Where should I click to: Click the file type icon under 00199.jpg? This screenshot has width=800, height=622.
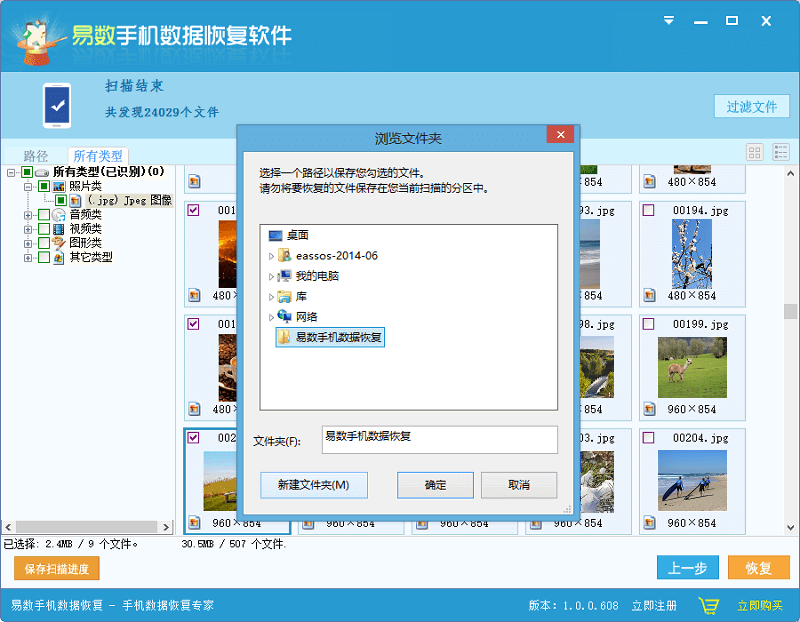649,409
